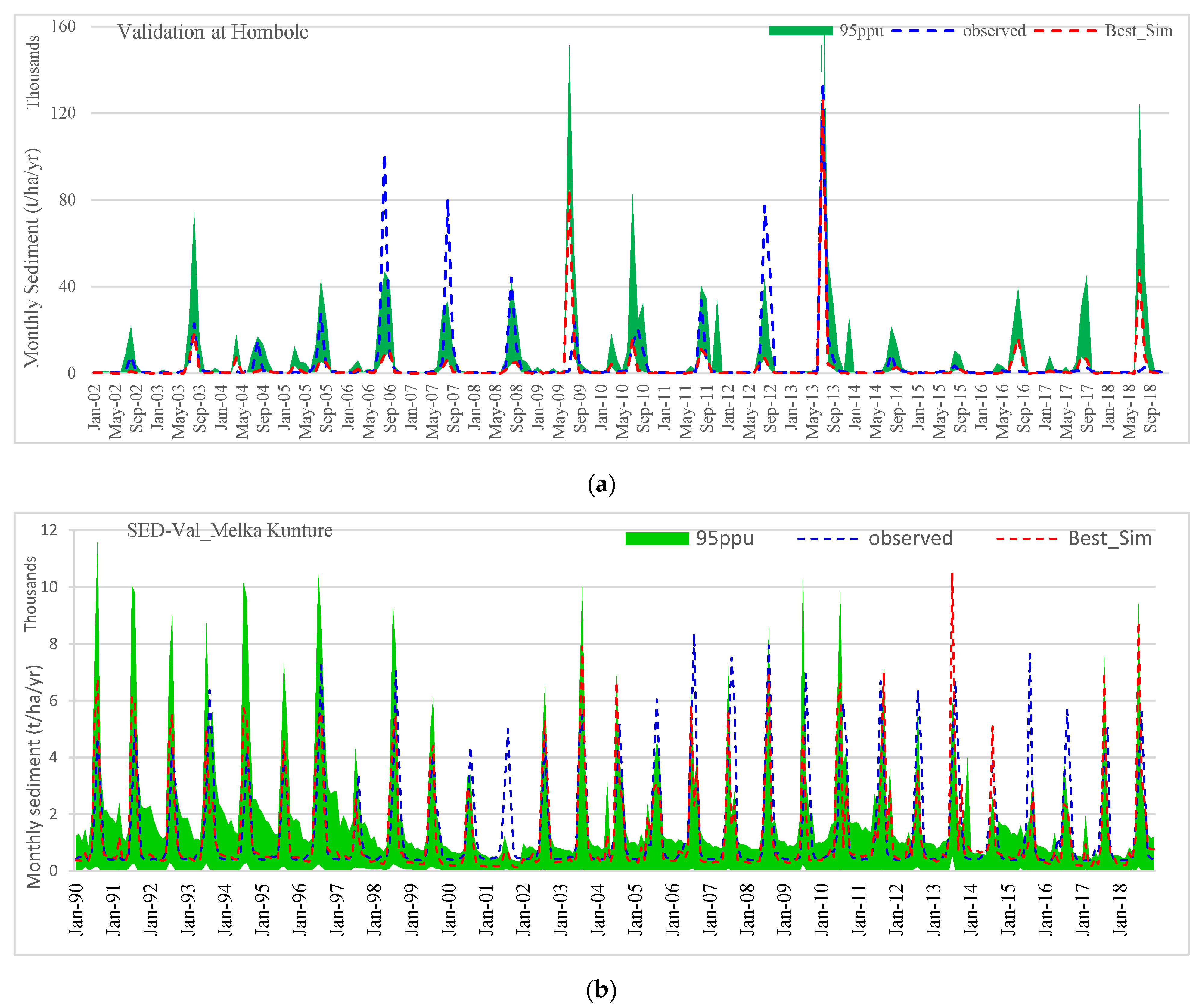1202x1008 pixels.
Task: Click the Jan-18 x-axis label in bottom chart
Action: pyautogui.click(x=1121, y=910)
